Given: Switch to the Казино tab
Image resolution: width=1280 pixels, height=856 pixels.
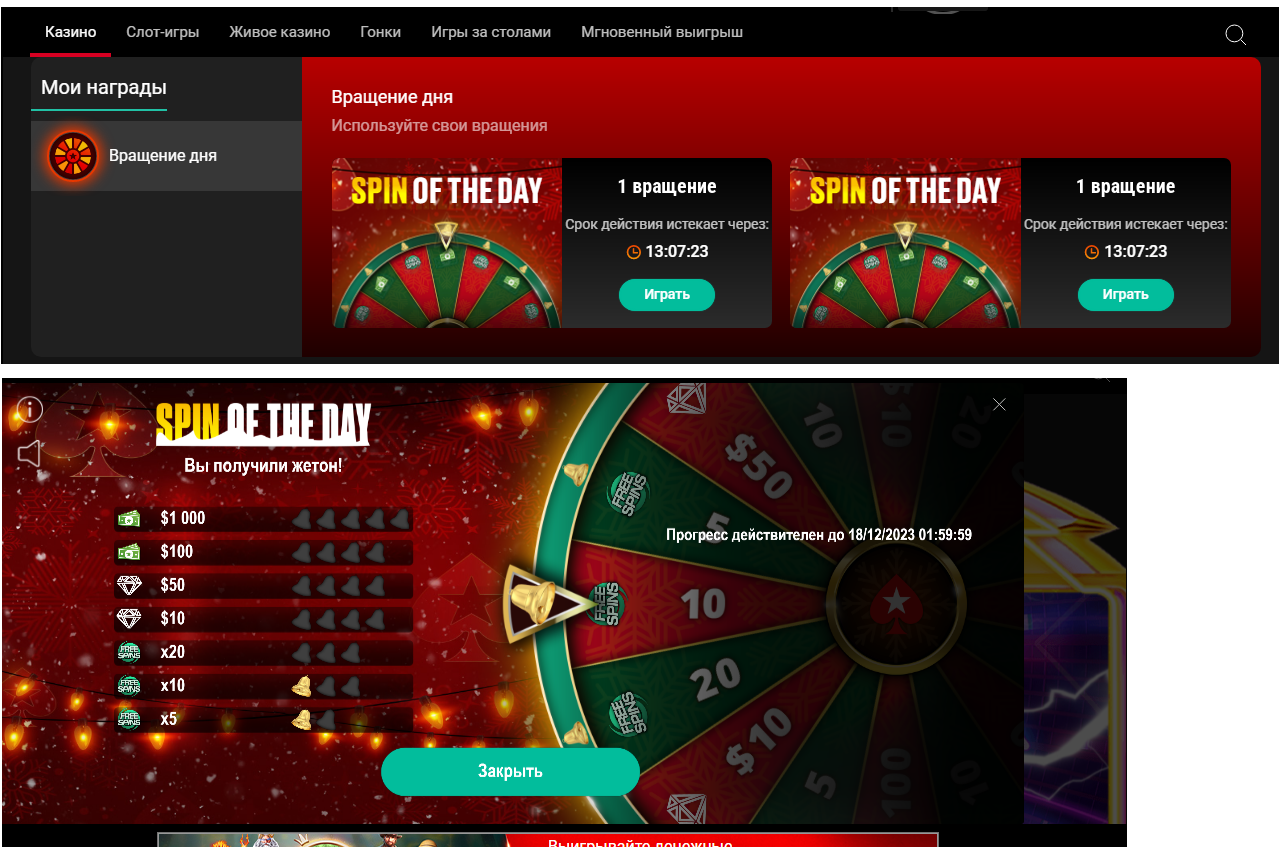Looking at the screenshot, I should tap(71, 32).
